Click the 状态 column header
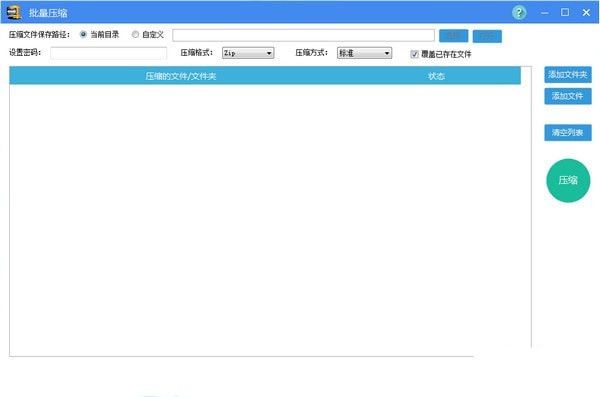Viewport: 600px width, 397px height. tap(436, 76)
